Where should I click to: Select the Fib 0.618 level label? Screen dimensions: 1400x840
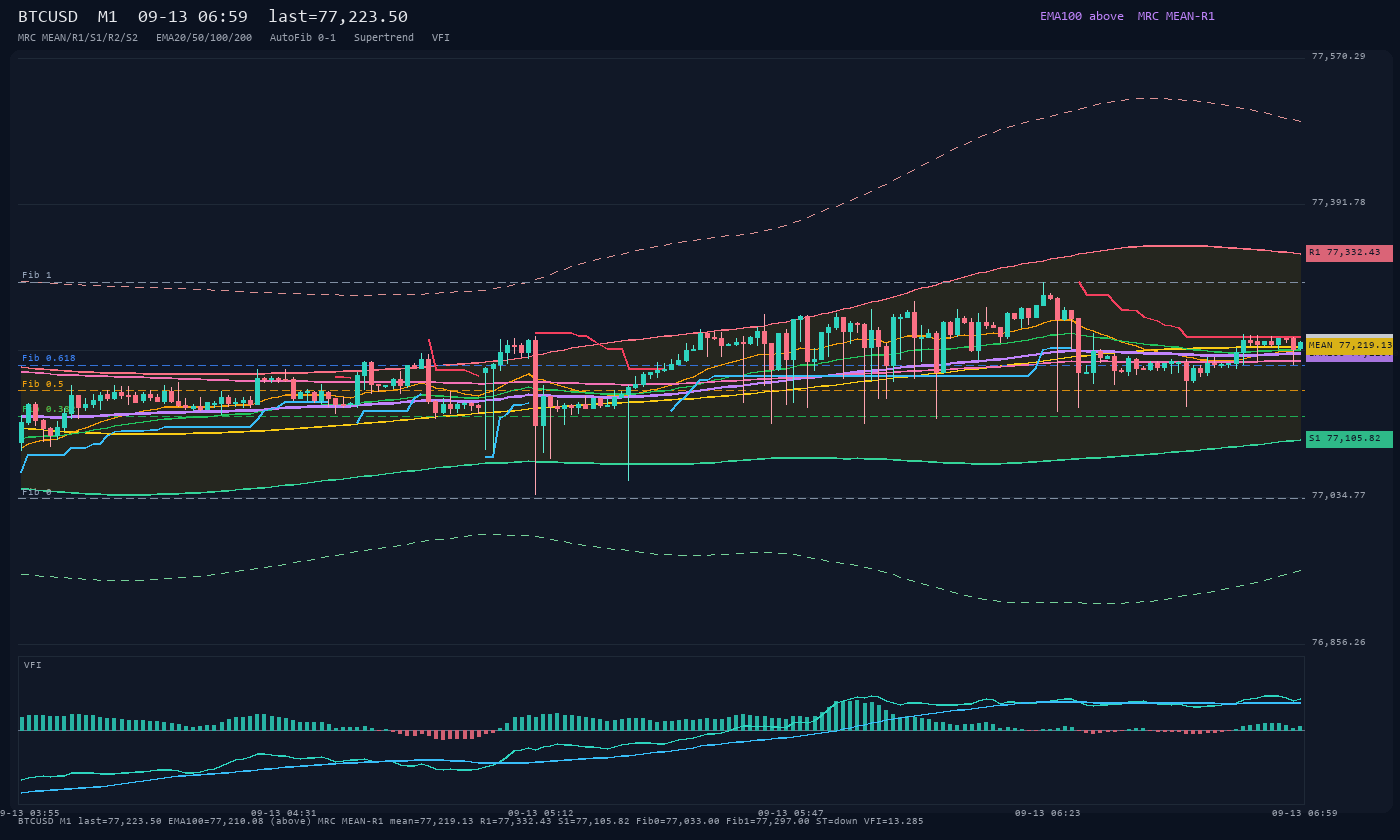point(49,358)
